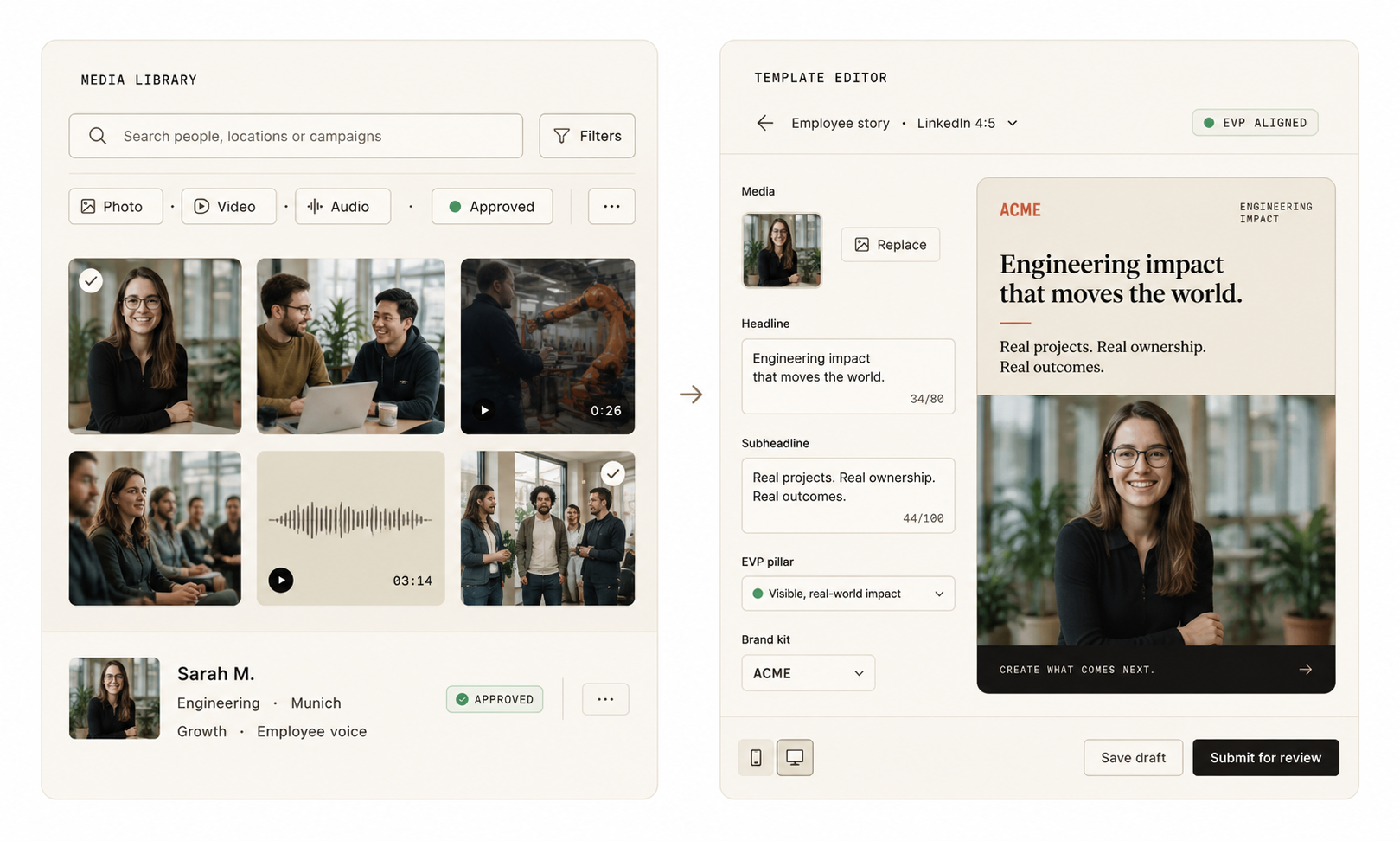Expand the LinkedIn 4:5 format dropdown
This screenshot has height=841, width=1400.
pyautogui.click(x=967, y=123)
